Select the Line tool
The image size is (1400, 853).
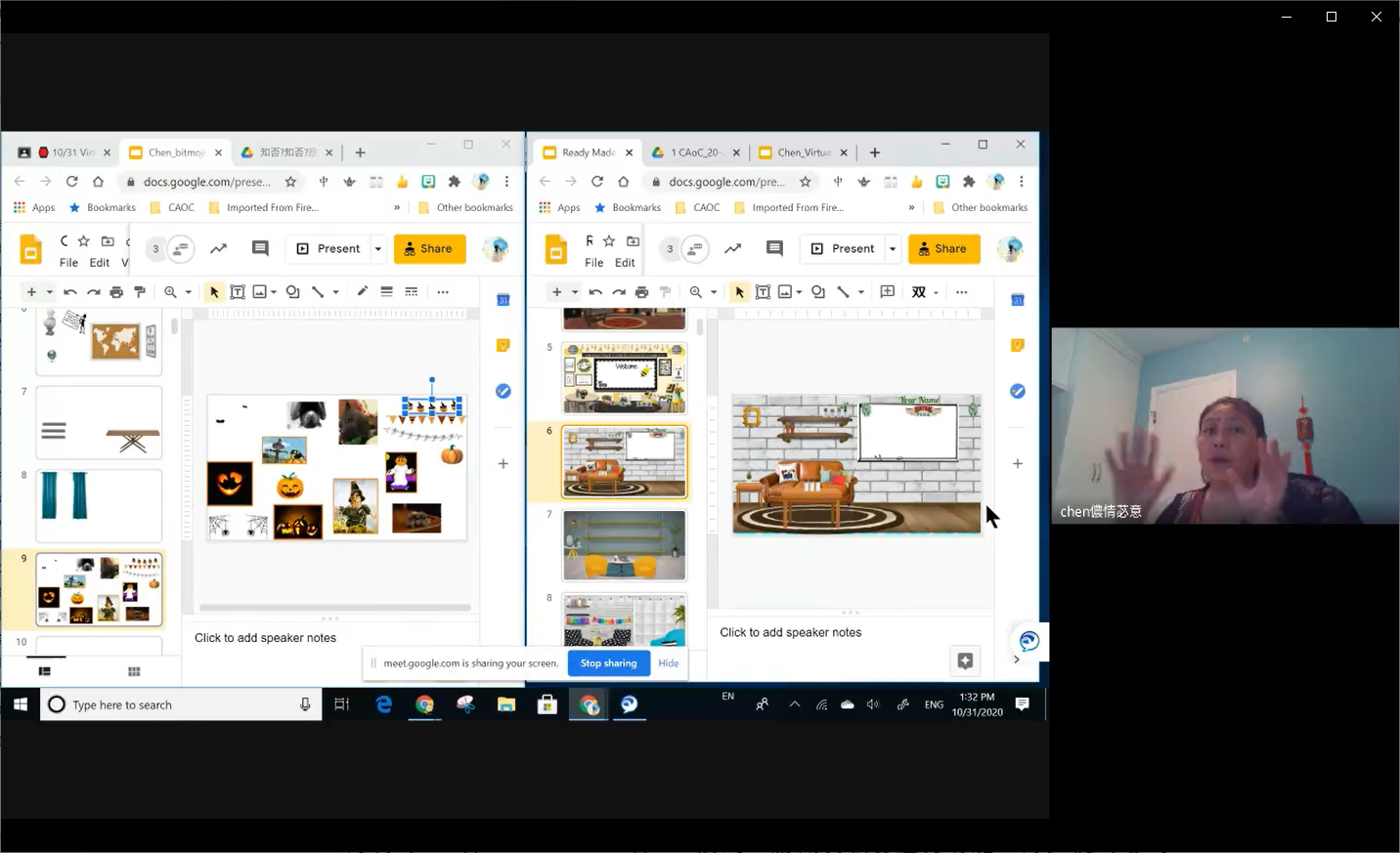(319, 291)
